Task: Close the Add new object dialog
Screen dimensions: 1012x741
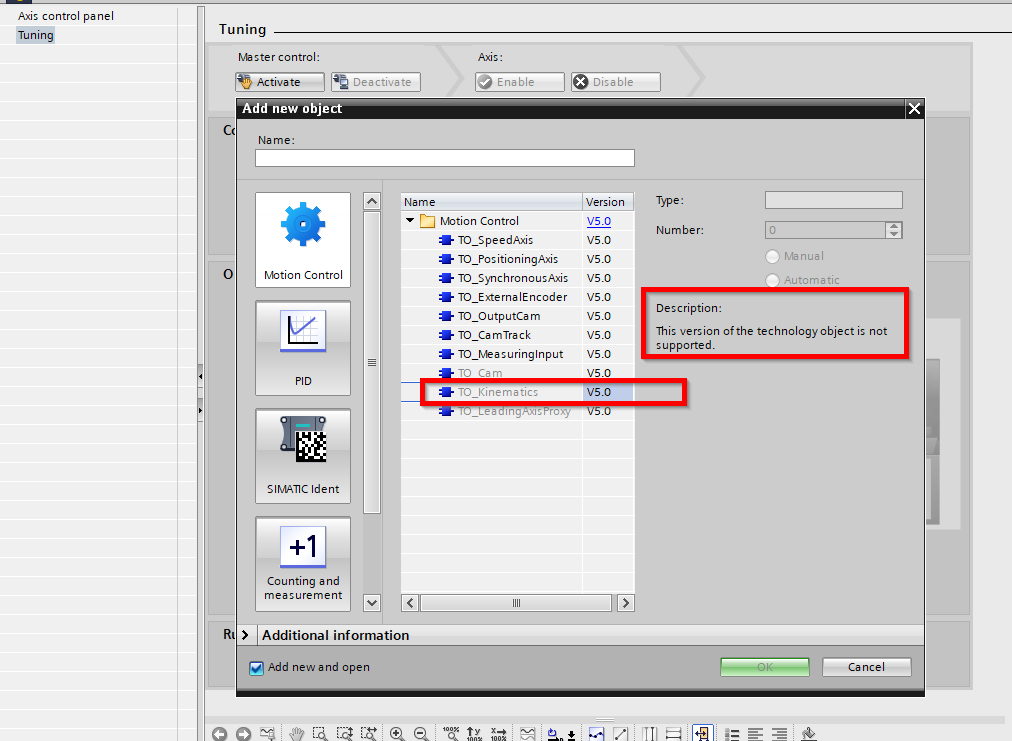Action: [x=914, y=108]
